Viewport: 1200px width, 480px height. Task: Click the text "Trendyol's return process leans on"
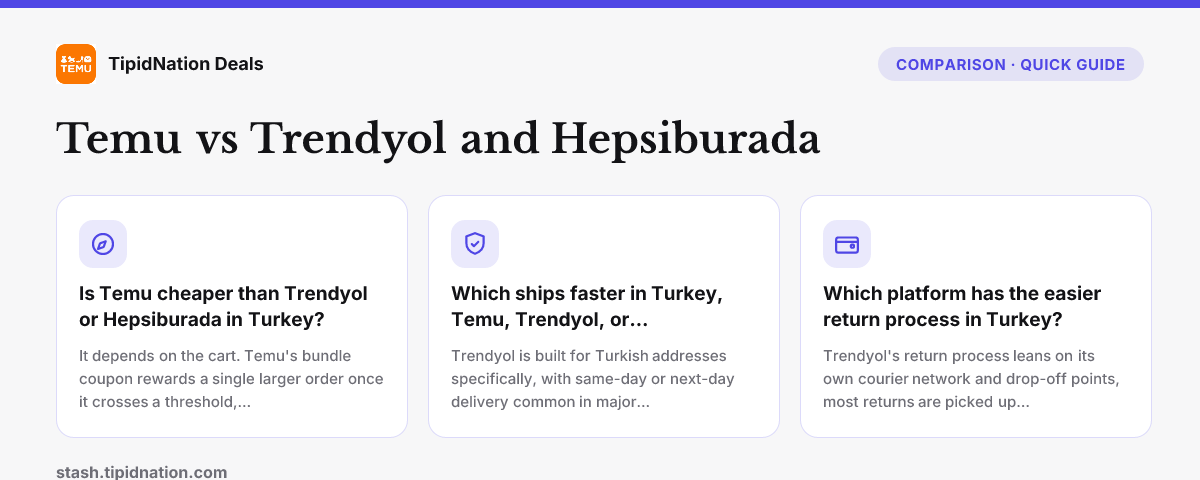(x=959, y=356)
